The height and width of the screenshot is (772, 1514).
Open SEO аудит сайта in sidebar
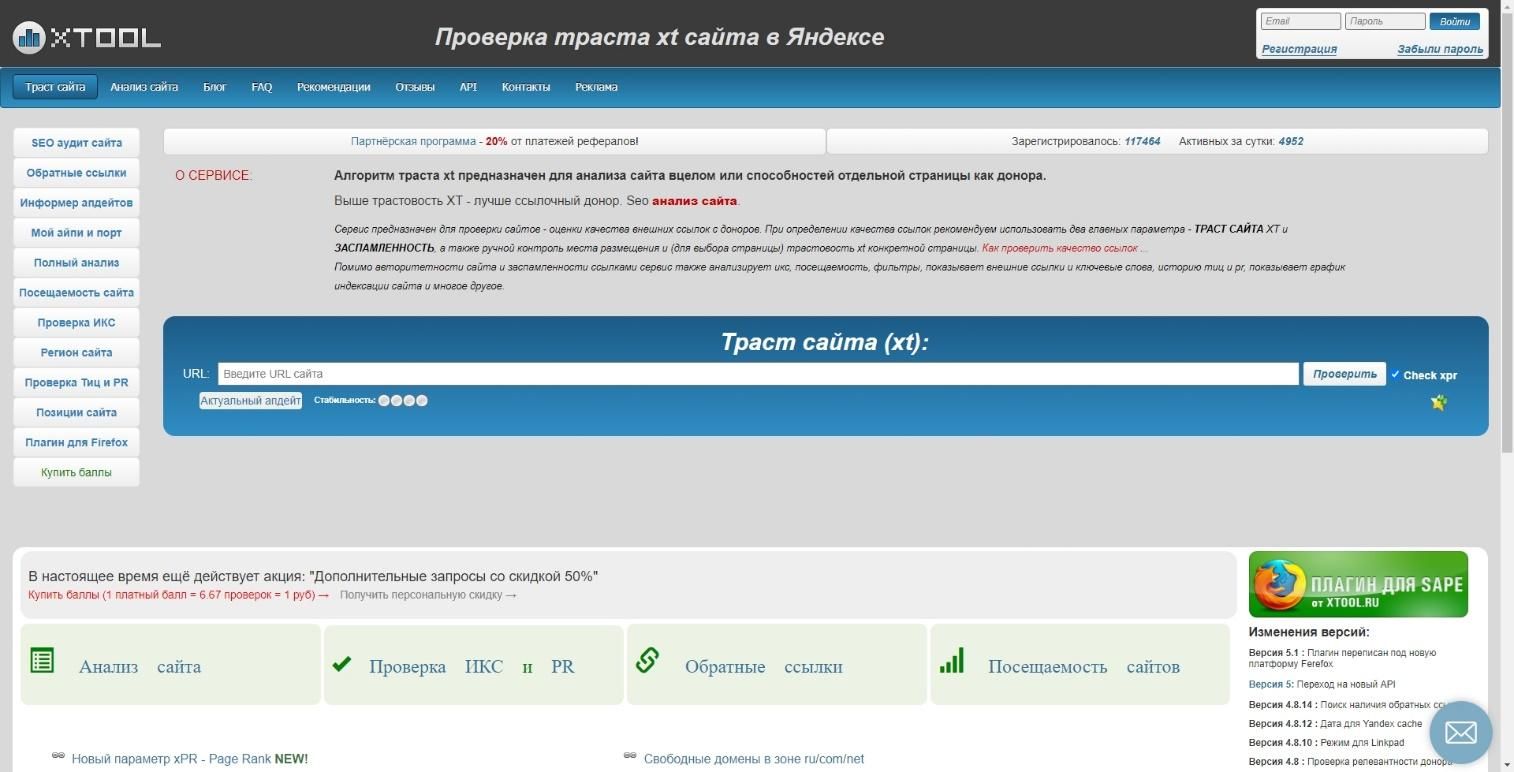click(76, 143)
